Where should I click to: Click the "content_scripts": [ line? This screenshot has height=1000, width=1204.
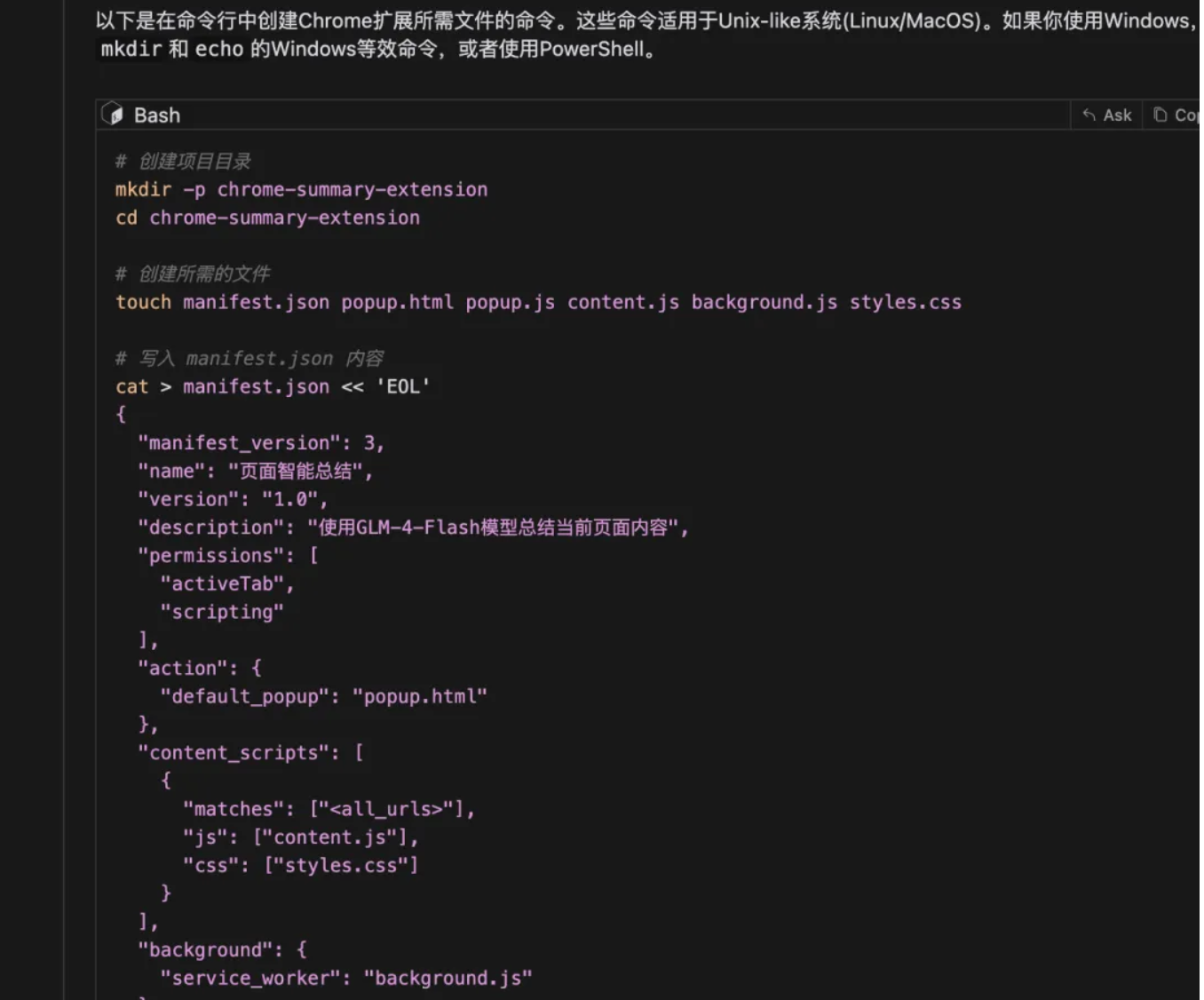(250, 752)
